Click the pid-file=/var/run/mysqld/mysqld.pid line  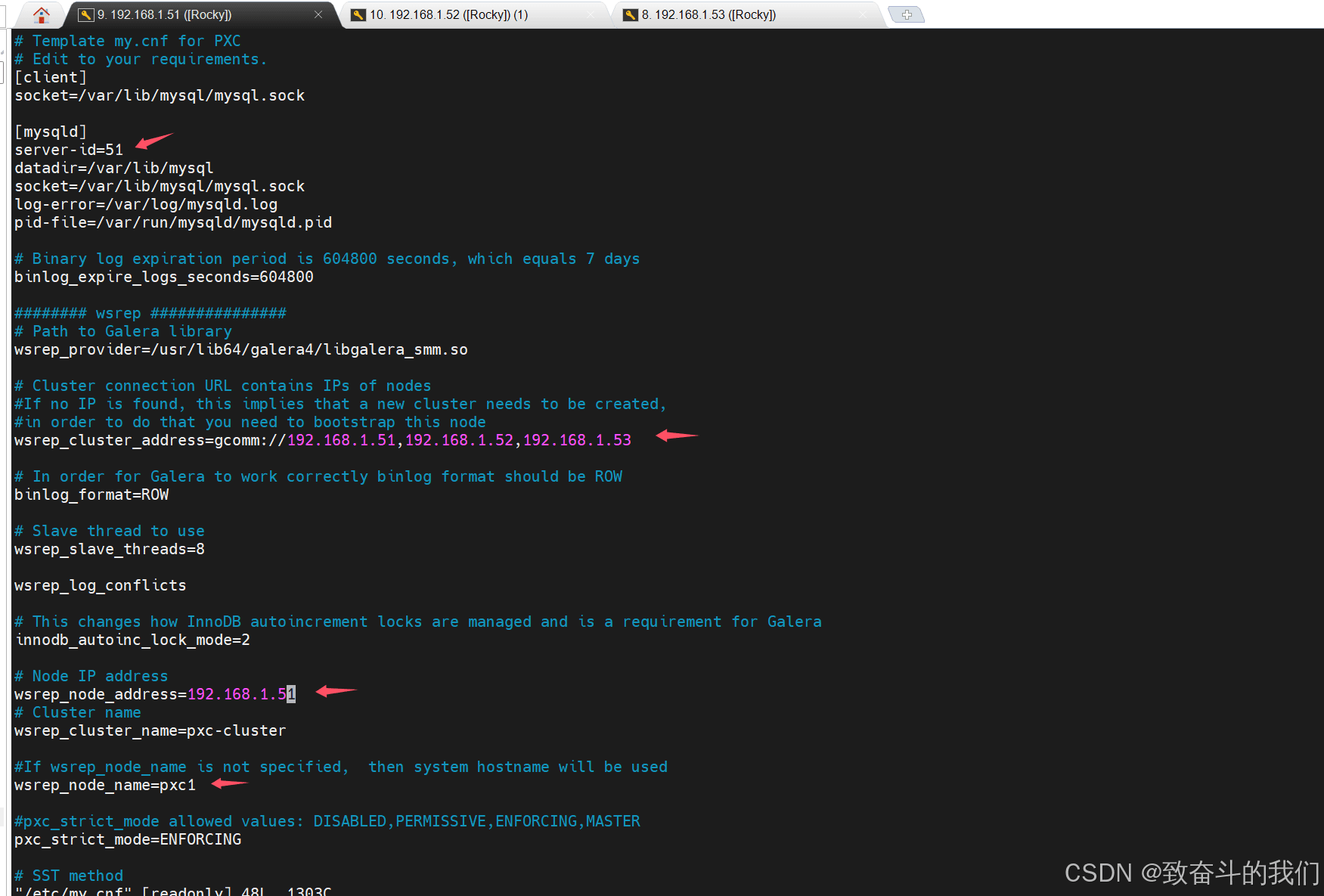point(173,222)
